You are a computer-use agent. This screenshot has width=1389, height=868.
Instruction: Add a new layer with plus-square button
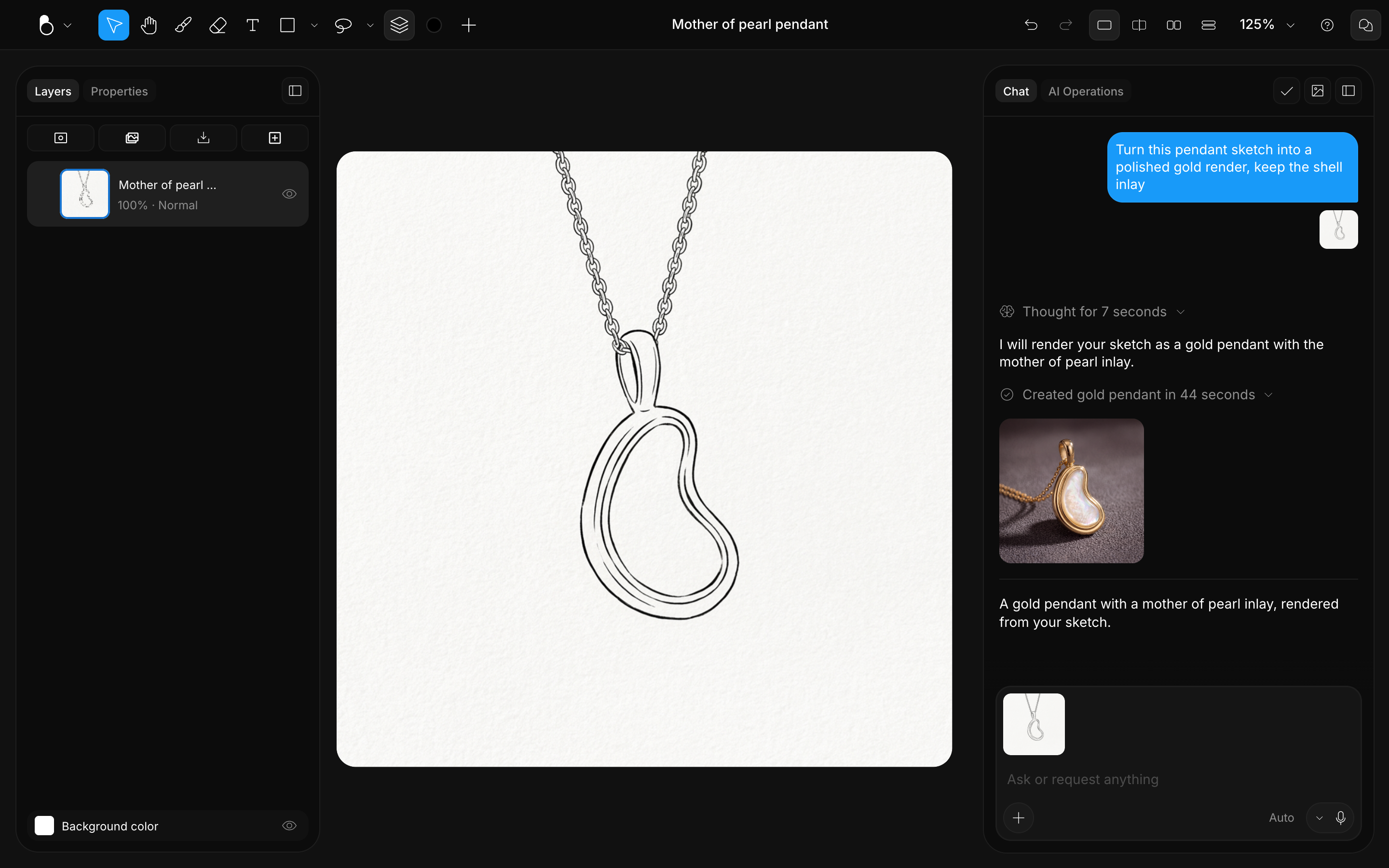(275, 138)
